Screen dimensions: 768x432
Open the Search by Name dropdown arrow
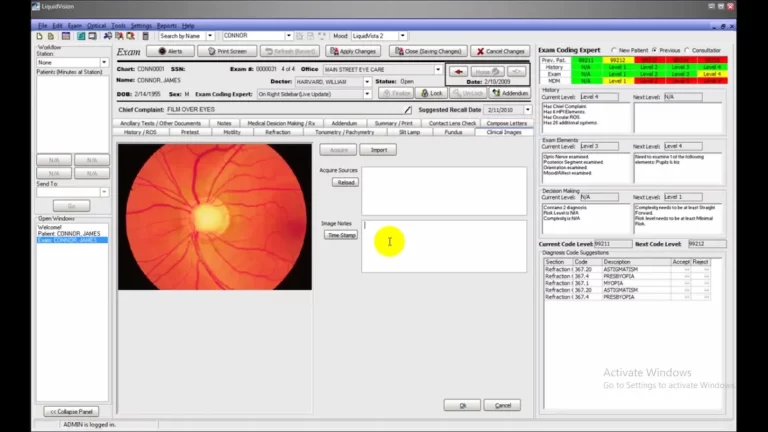tap(210, 36)
